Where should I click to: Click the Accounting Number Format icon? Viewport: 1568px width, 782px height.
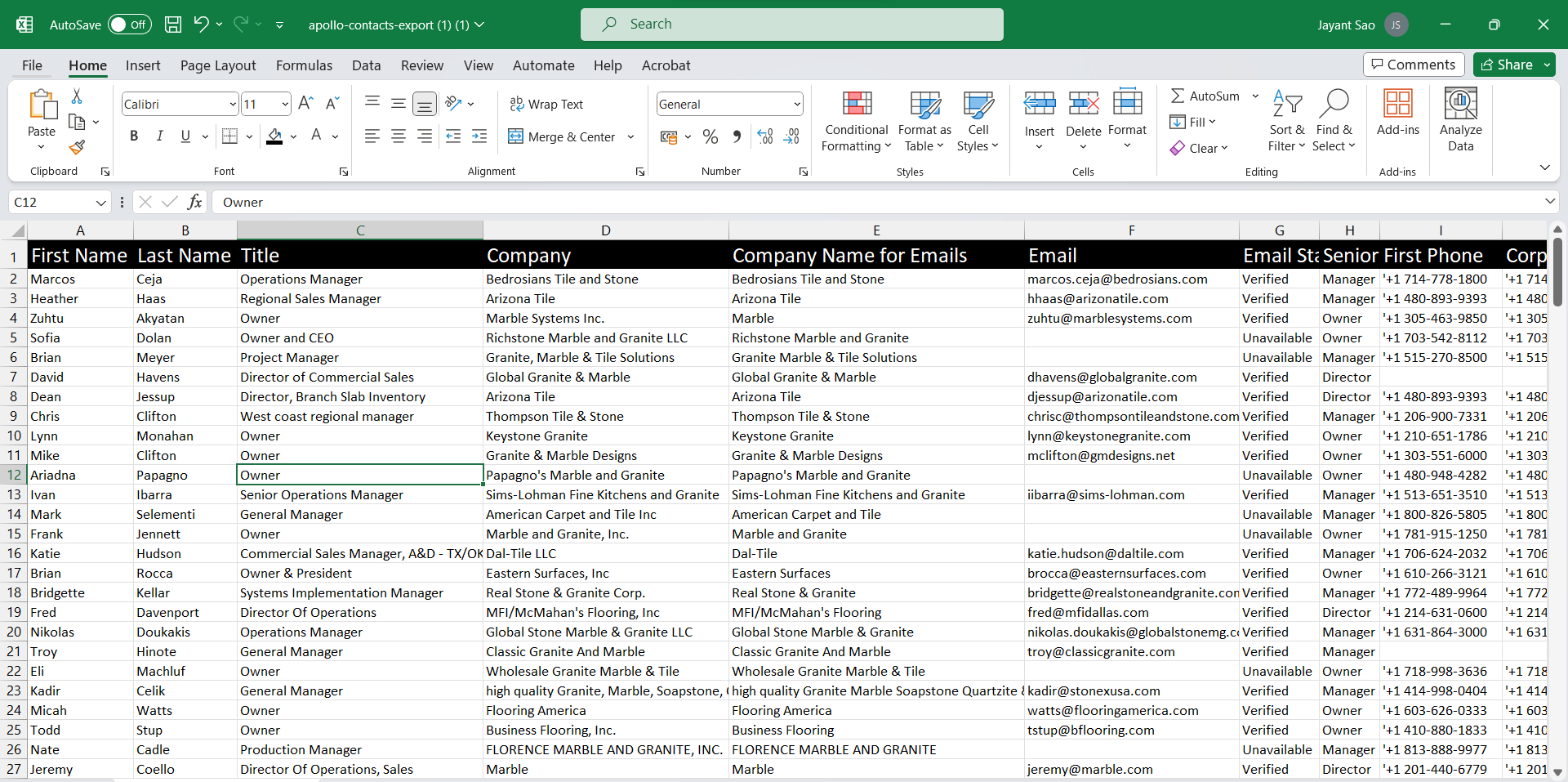coord(669,136)
